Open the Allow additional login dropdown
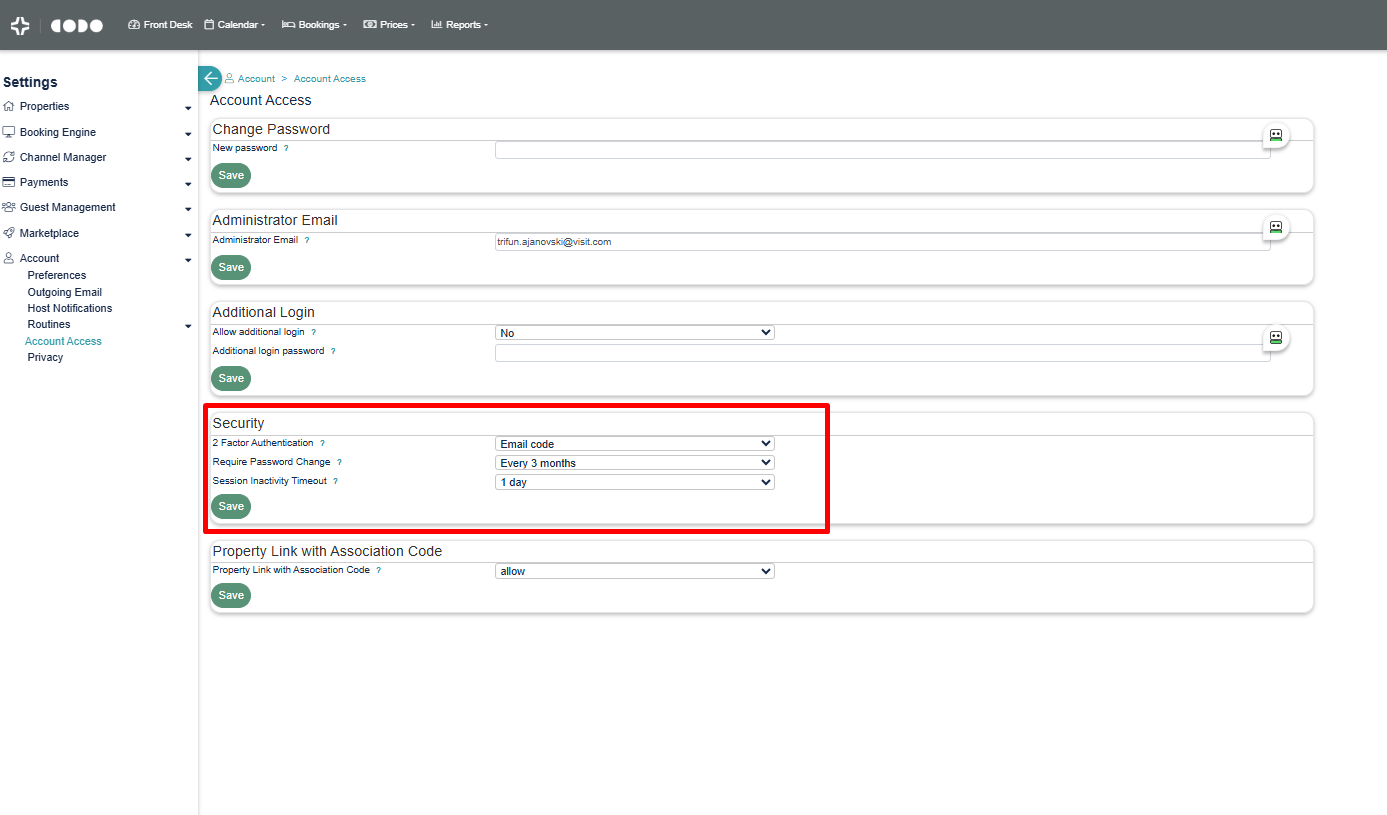Viewport: 1387px width, 815px height. coord(635,333)
